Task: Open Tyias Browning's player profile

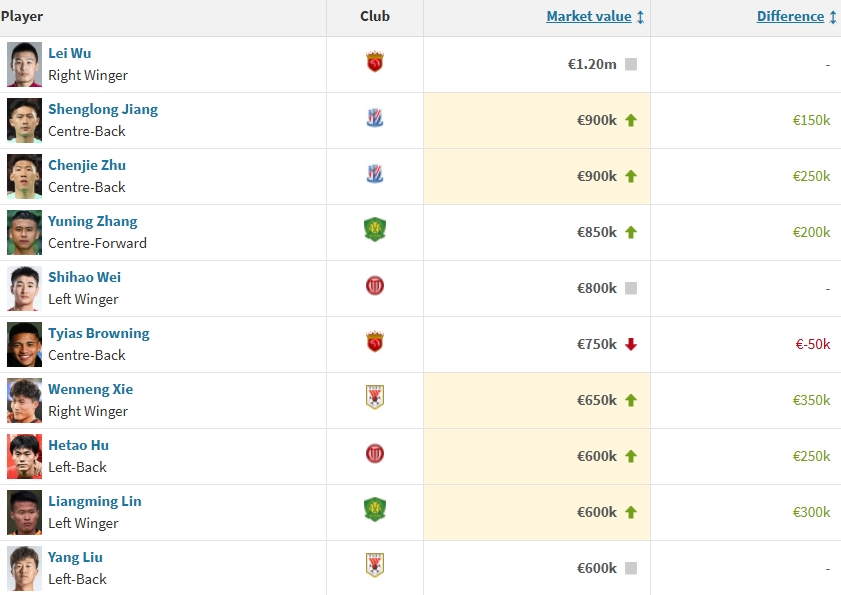Action: [x=98, y=333]
